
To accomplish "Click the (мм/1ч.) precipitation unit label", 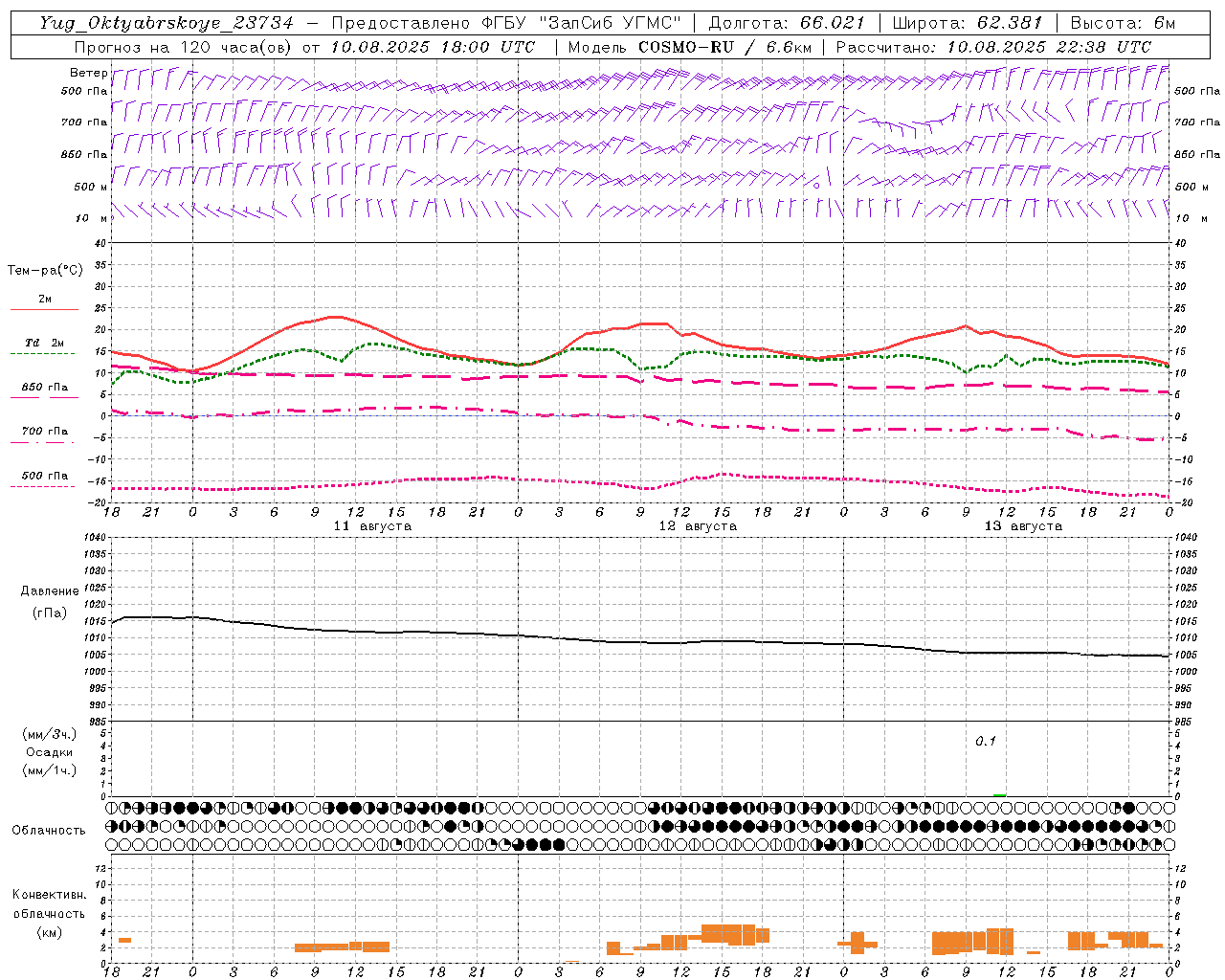I will [50, 770].
